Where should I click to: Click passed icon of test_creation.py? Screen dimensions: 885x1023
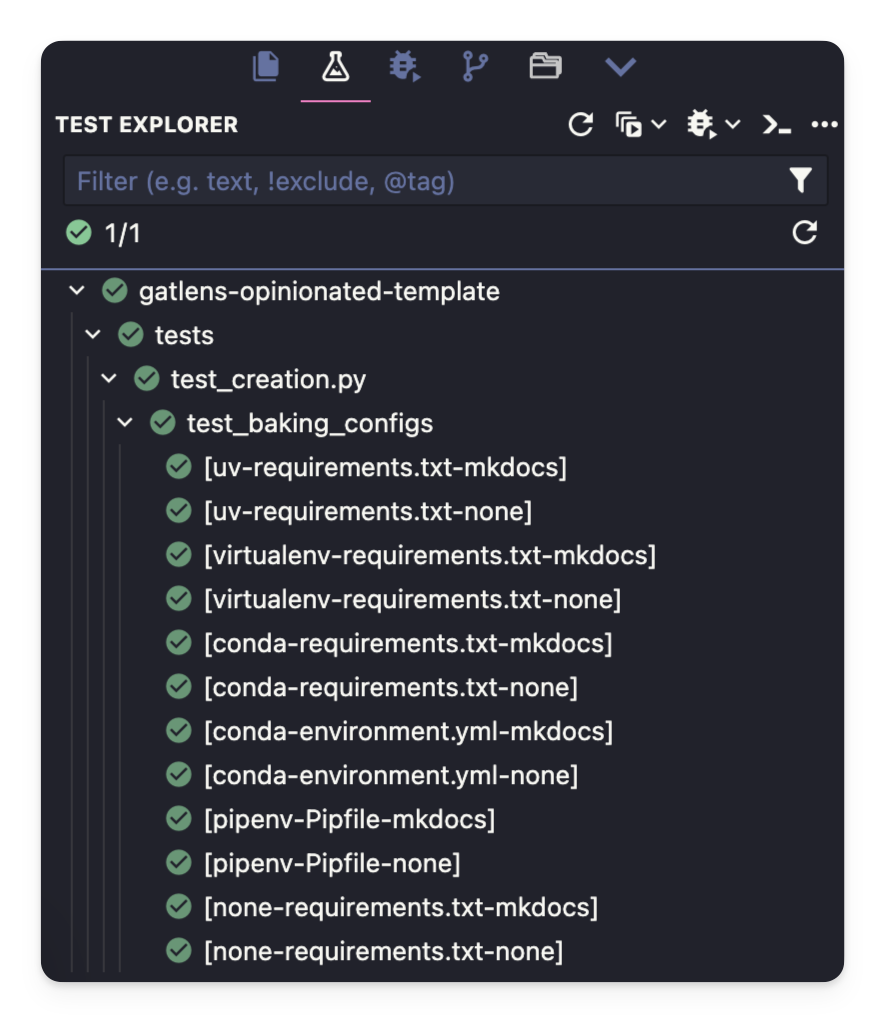[147, 378]
